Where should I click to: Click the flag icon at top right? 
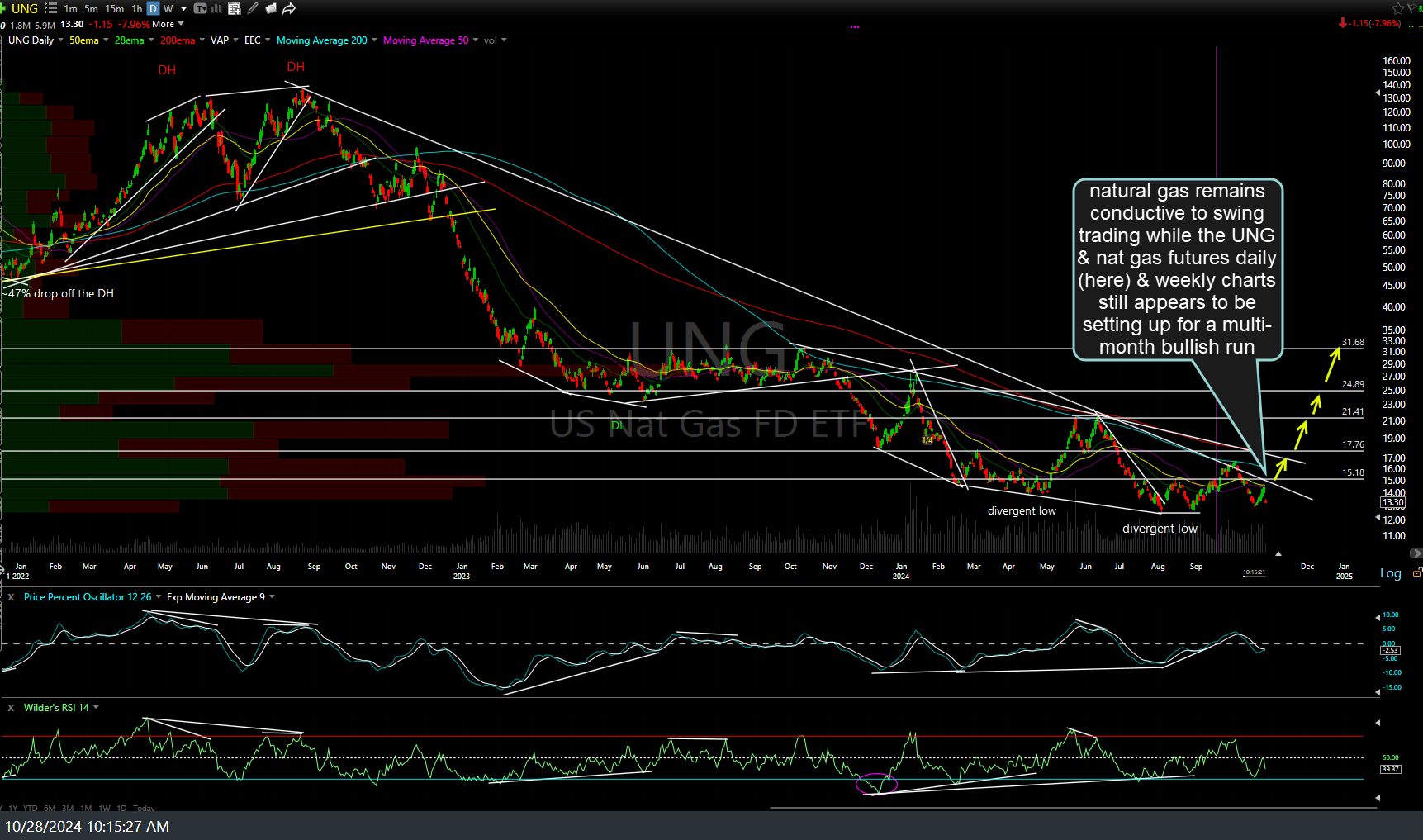(1413, 8)
